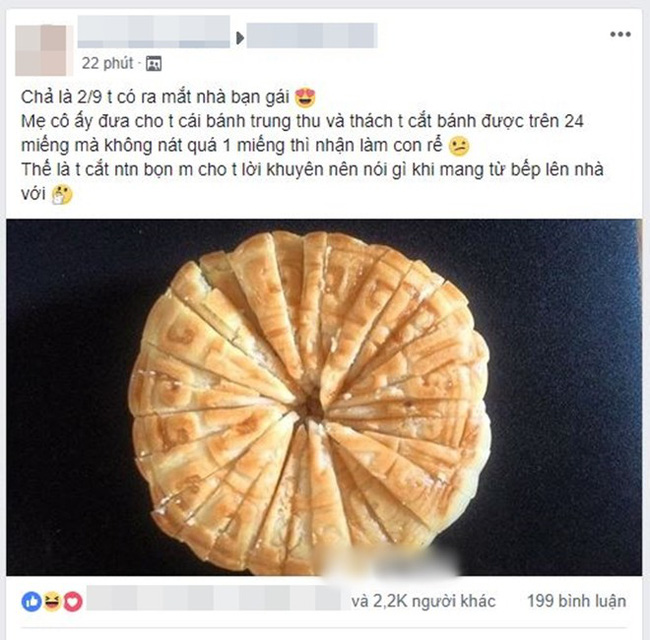Open the '22 phút' timestamp link
The width and height of the screenshot is (650, 640).
107,63
